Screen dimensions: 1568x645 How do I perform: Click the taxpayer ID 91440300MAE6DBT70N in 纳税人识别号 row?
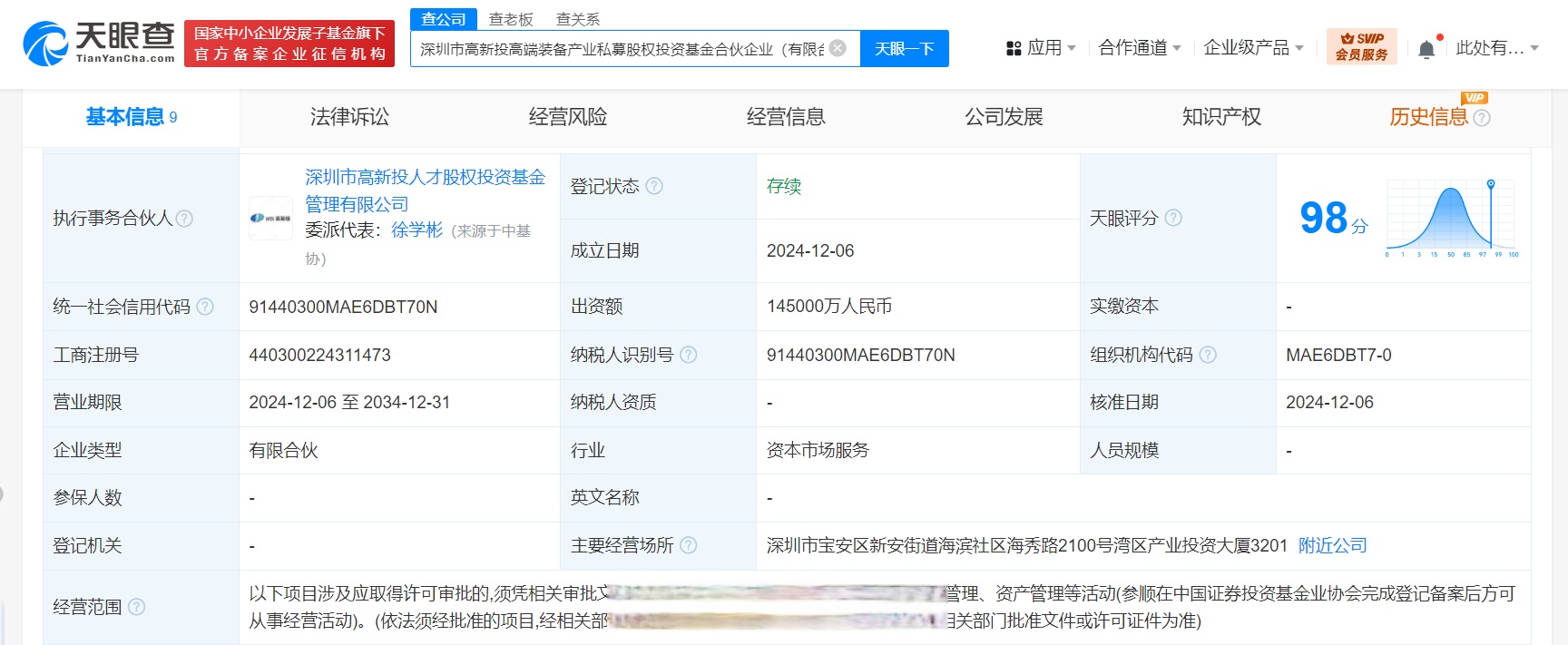click(860, 355)
